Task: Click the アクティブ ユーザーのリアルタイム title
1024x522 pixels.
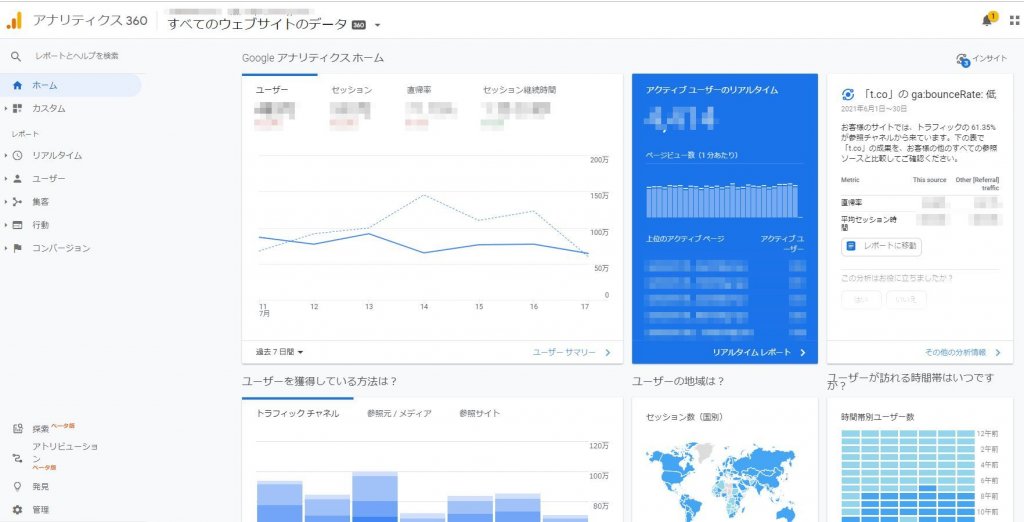Action: [711, 90]
